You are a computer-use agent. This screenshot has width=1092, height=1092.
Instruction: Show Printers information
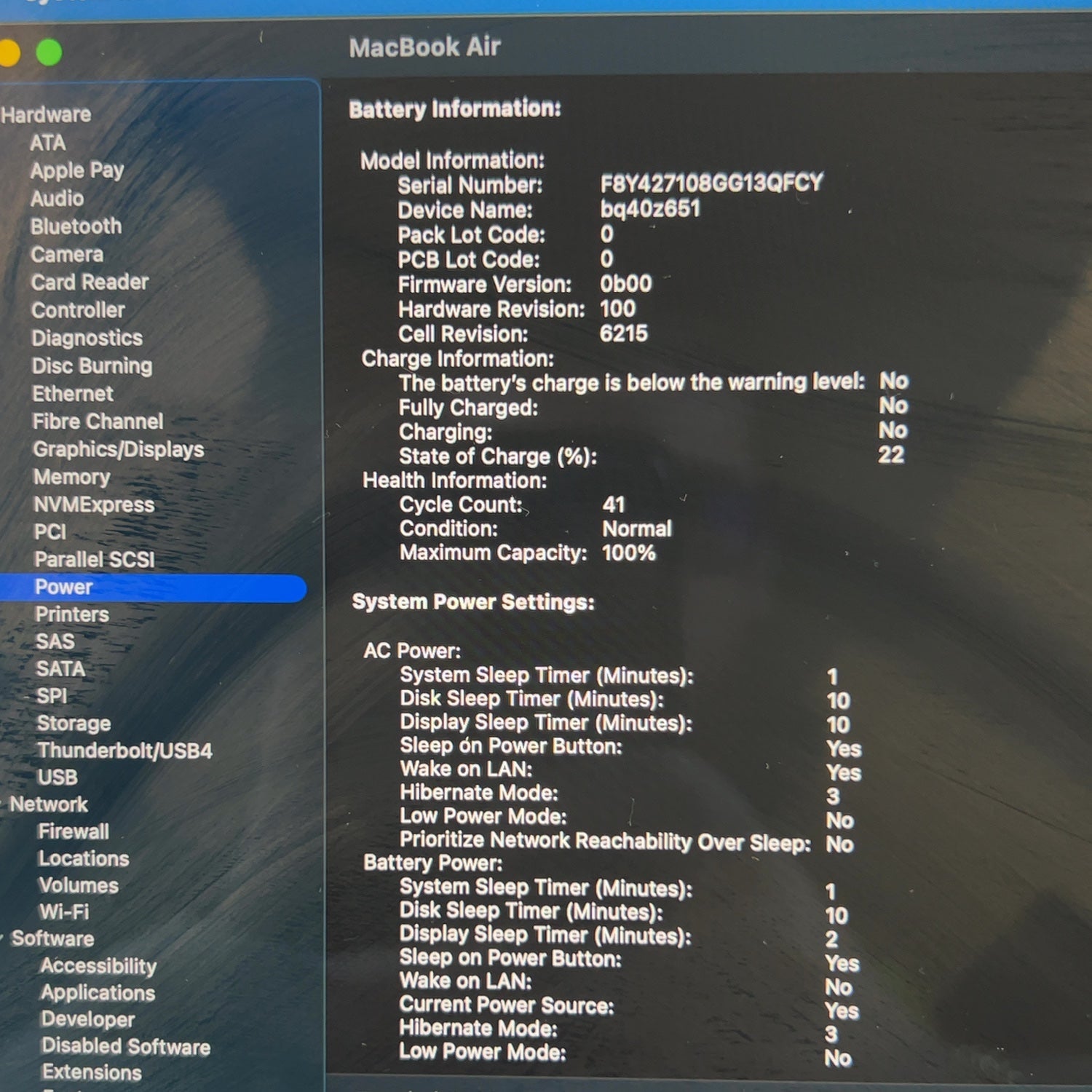[x=71, y=614]
